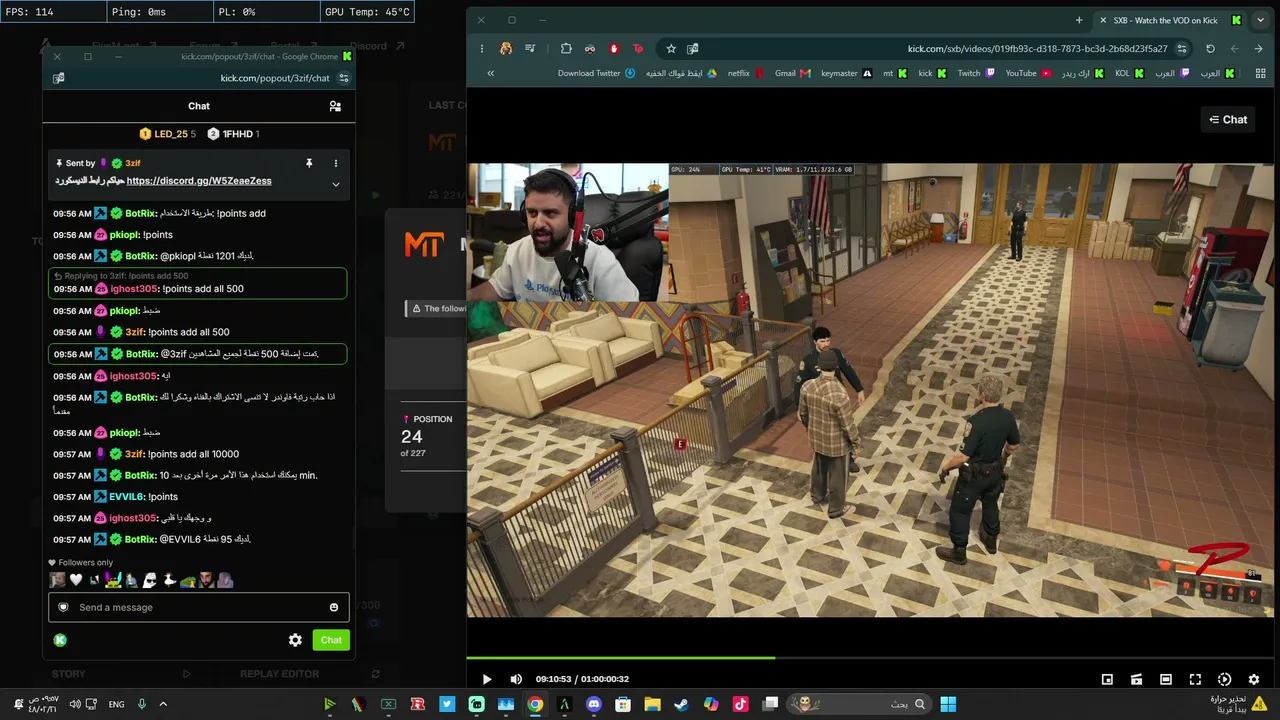
Task: Open the Chrome three-dot menu
Action: point(481,48)
